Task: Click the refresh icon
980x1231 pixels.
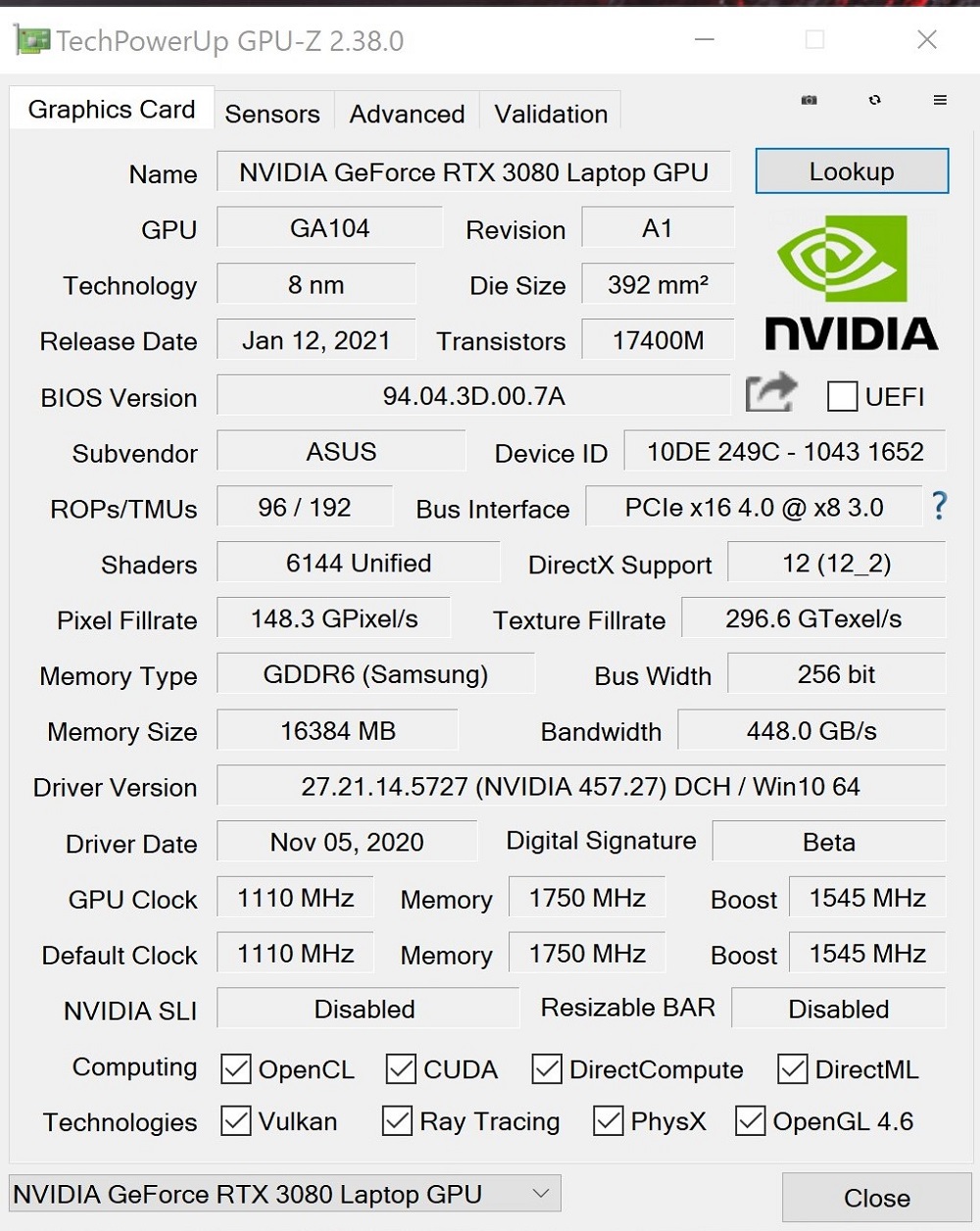Action: coord(874,100)
